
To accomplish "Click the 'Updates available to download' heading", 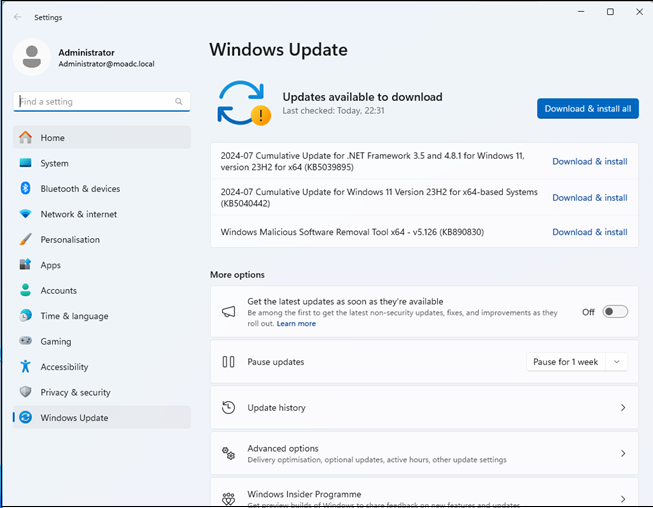I will point(362,97).
